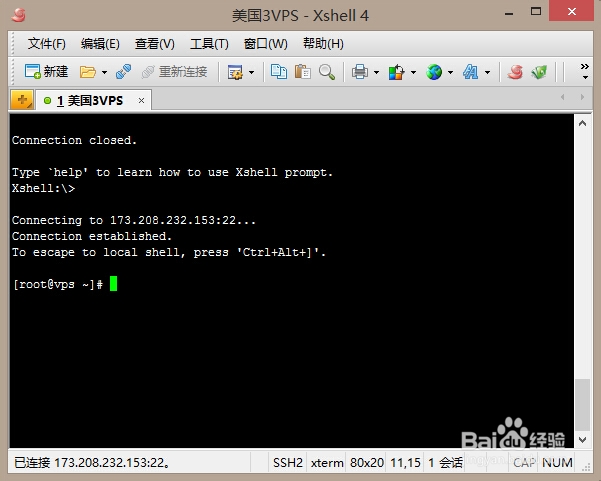This screenshot has width=601, height=481.
Task: Expand the globe encoding dropdown arrow
Action: click(x=450, y=72)
